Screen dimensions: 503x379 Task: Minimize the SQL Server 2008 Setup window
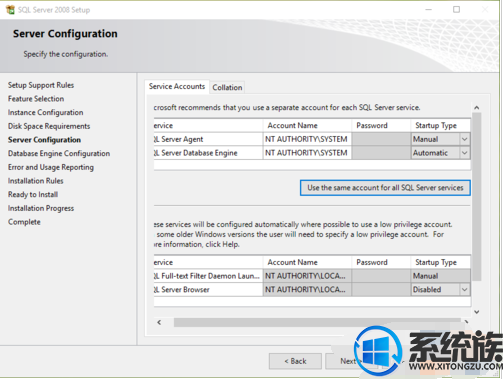(x=429, y=10)
